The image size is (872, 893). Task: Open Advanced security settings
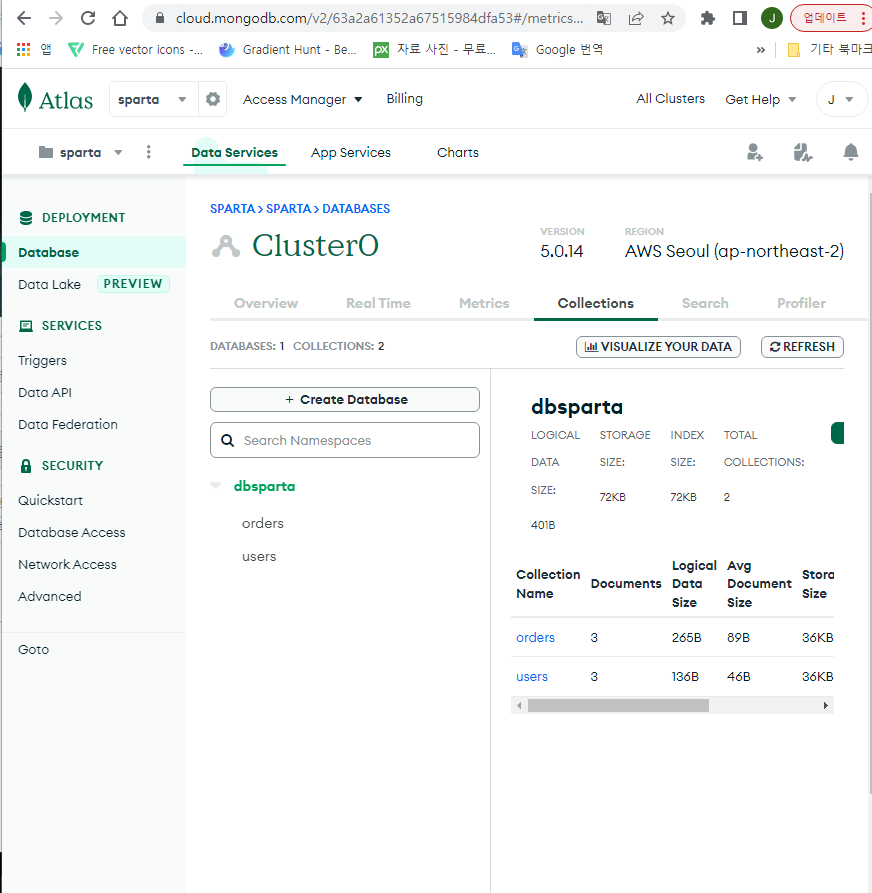pyautogui.click(x=50, y=596)
